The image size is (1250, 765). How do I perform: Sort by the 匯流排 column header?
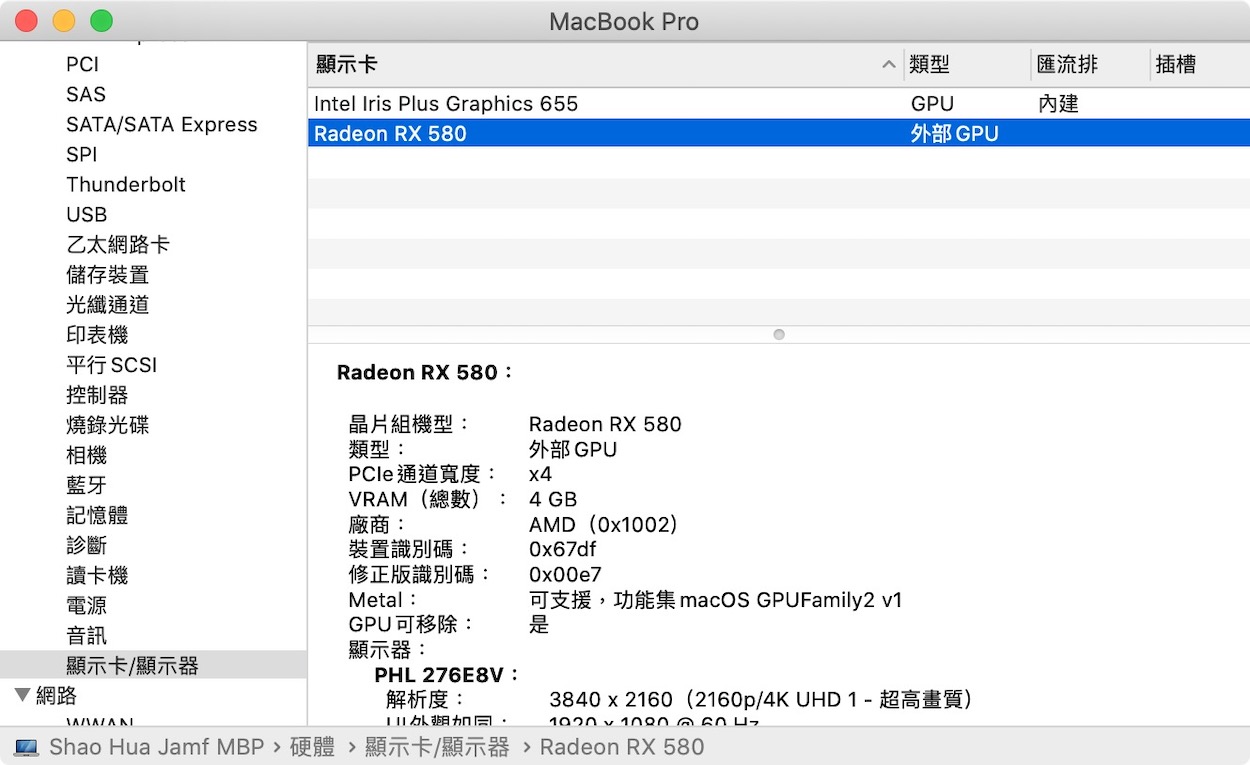click(1067, 65)
